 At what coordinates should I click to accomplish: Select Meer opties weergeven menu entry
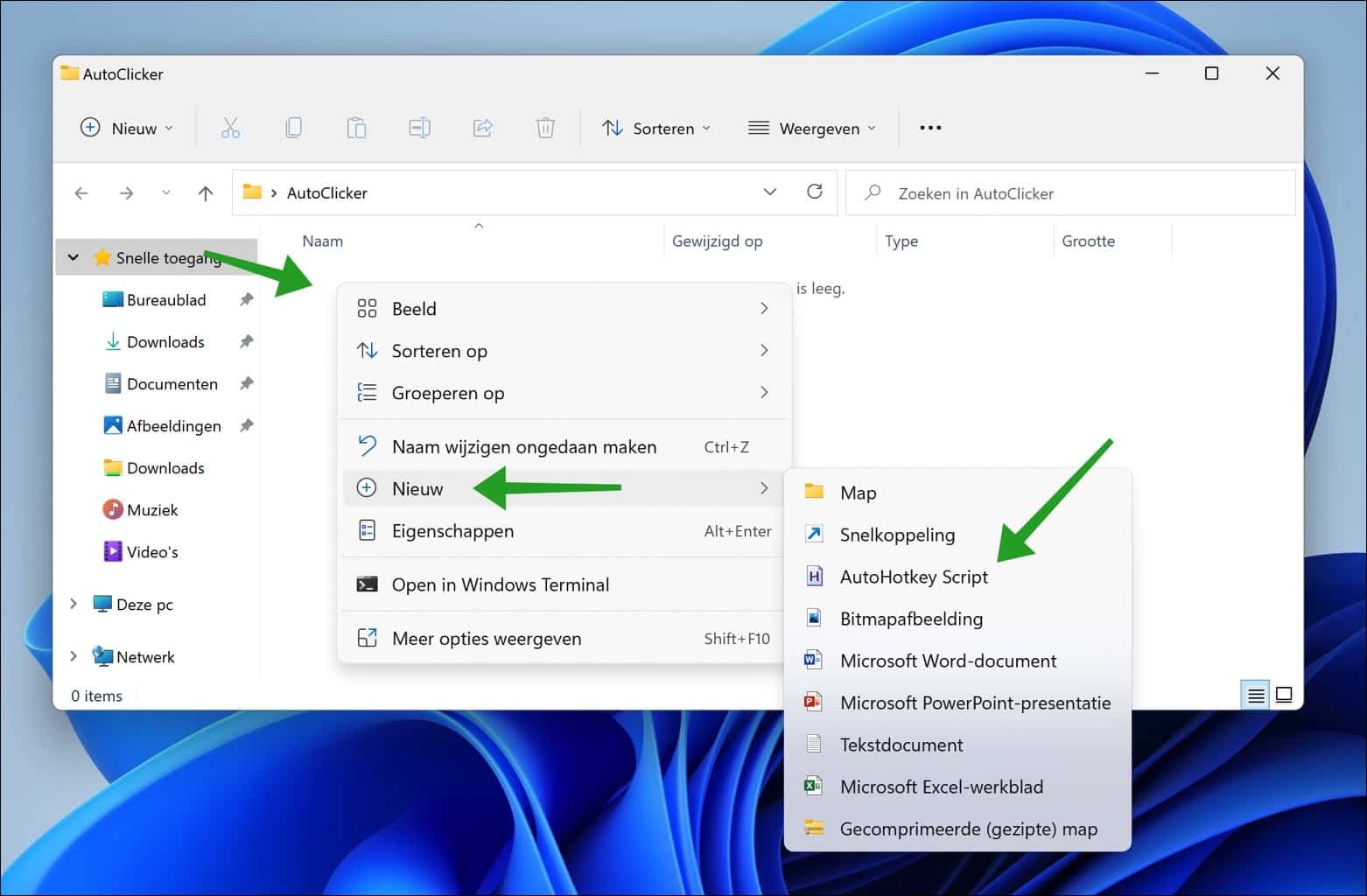pos(486,639)
